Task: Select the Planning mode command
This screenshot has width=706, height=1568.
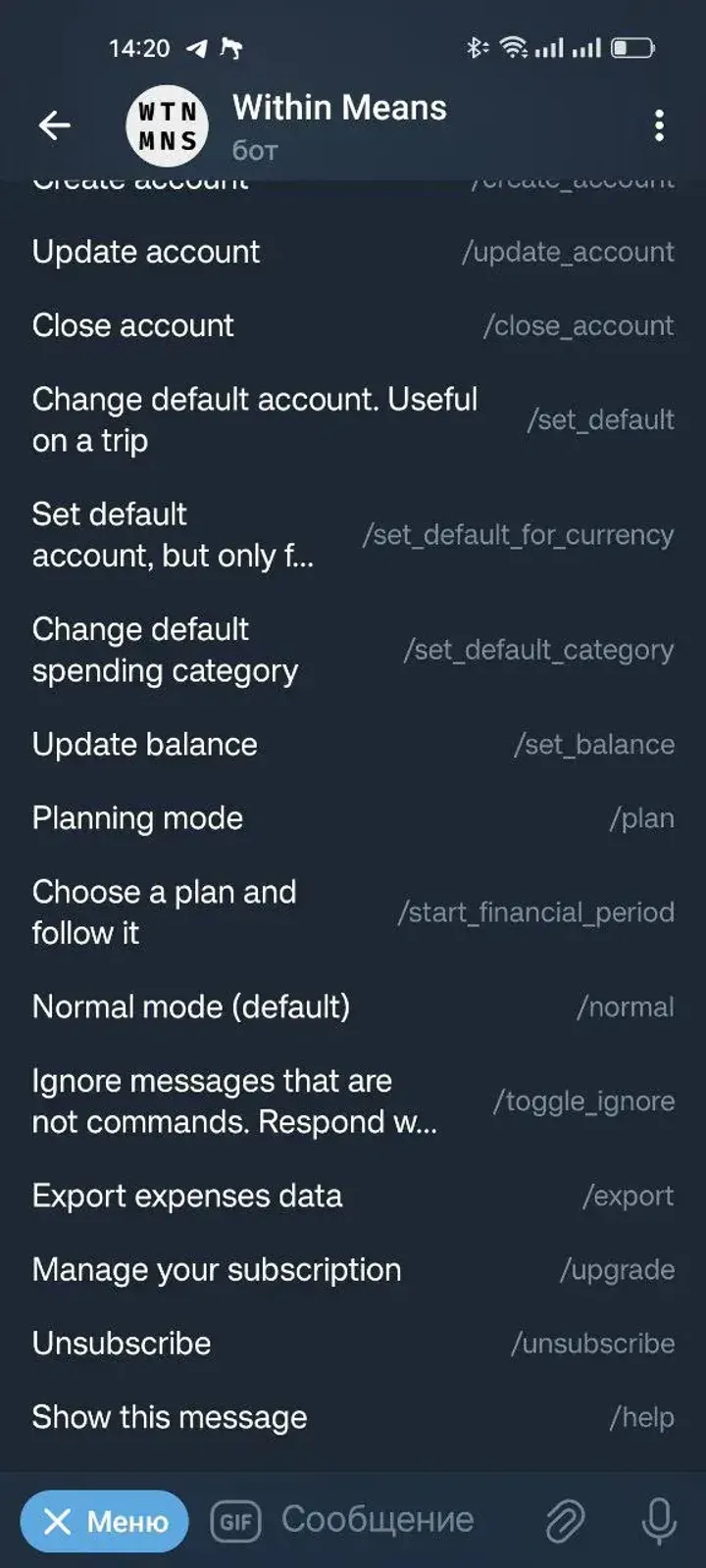Action: click(x=353, y=818)
